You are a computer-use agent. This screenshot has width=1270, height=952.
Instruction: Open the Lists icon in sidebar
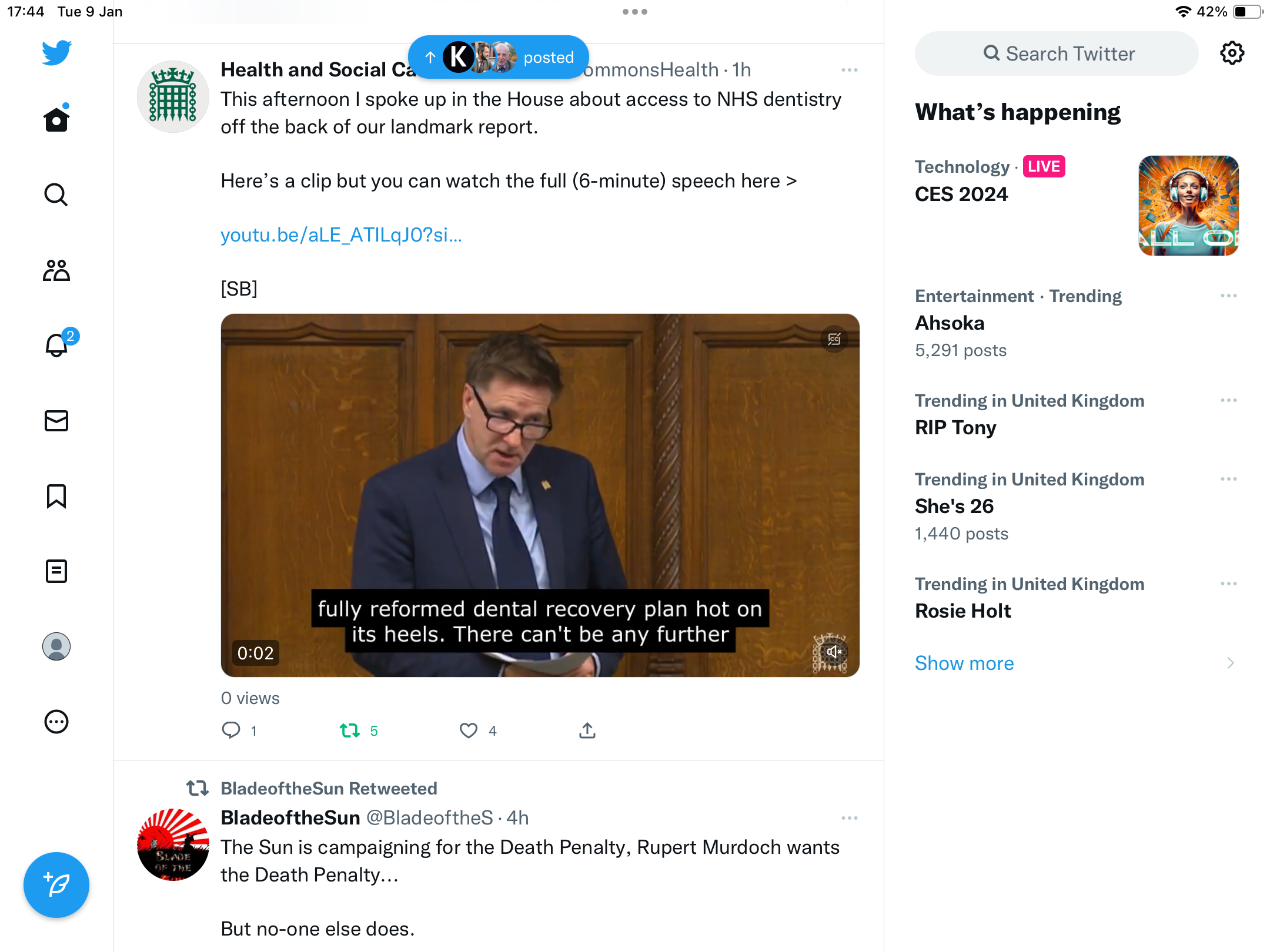point(56,571)
